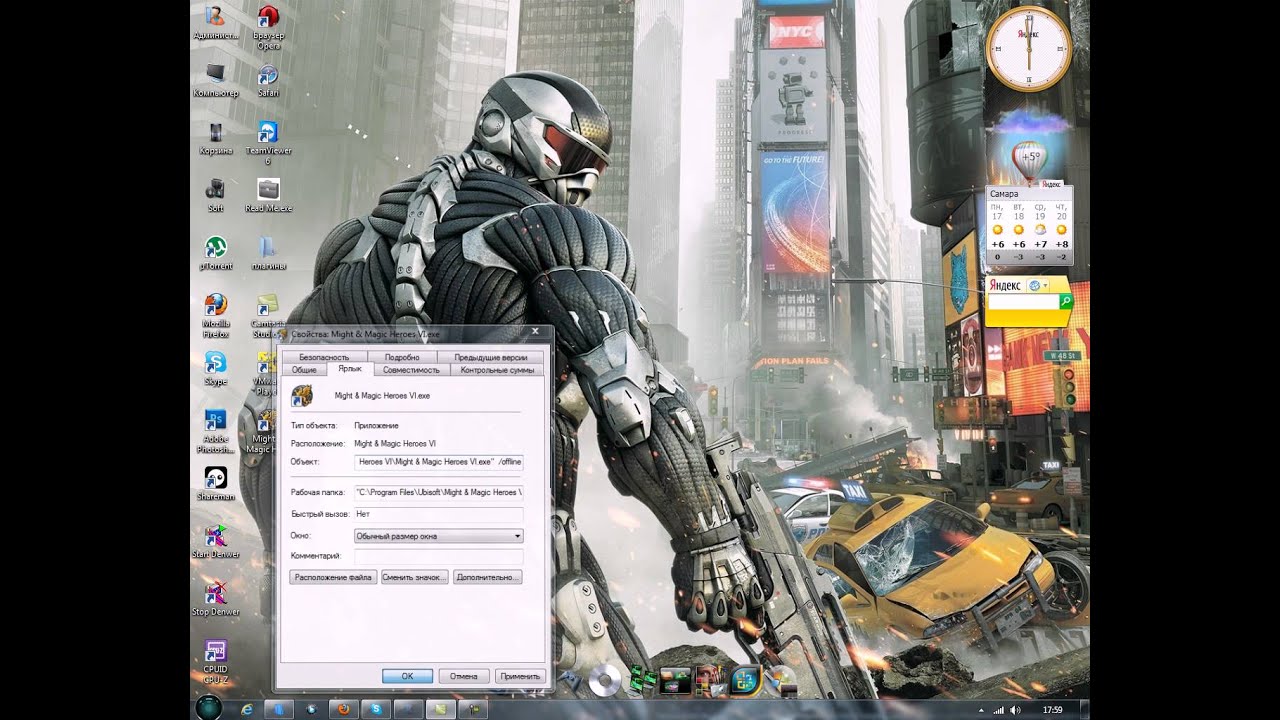
Task: Launch the CPUID CPU-Z shortcut
Action: (215, 660)
